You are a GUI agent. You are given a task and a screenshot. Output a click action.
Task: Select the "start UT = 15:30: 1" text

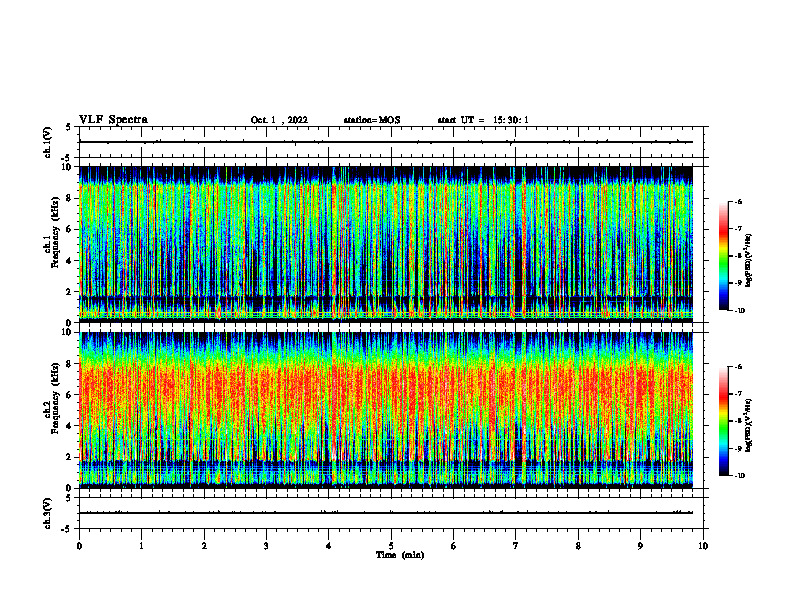tap(483, 120)
